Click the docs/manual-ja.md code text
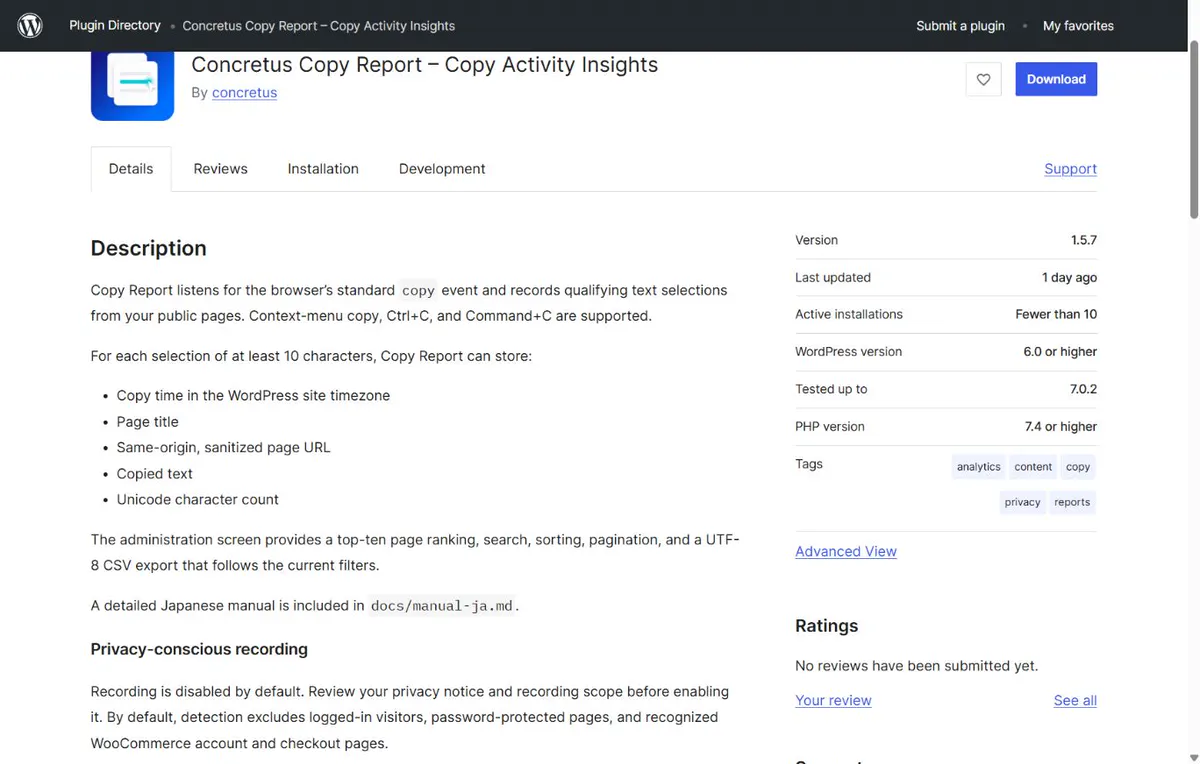Image resolution: width=1200 pixels, height=764 pixels. 443,606
